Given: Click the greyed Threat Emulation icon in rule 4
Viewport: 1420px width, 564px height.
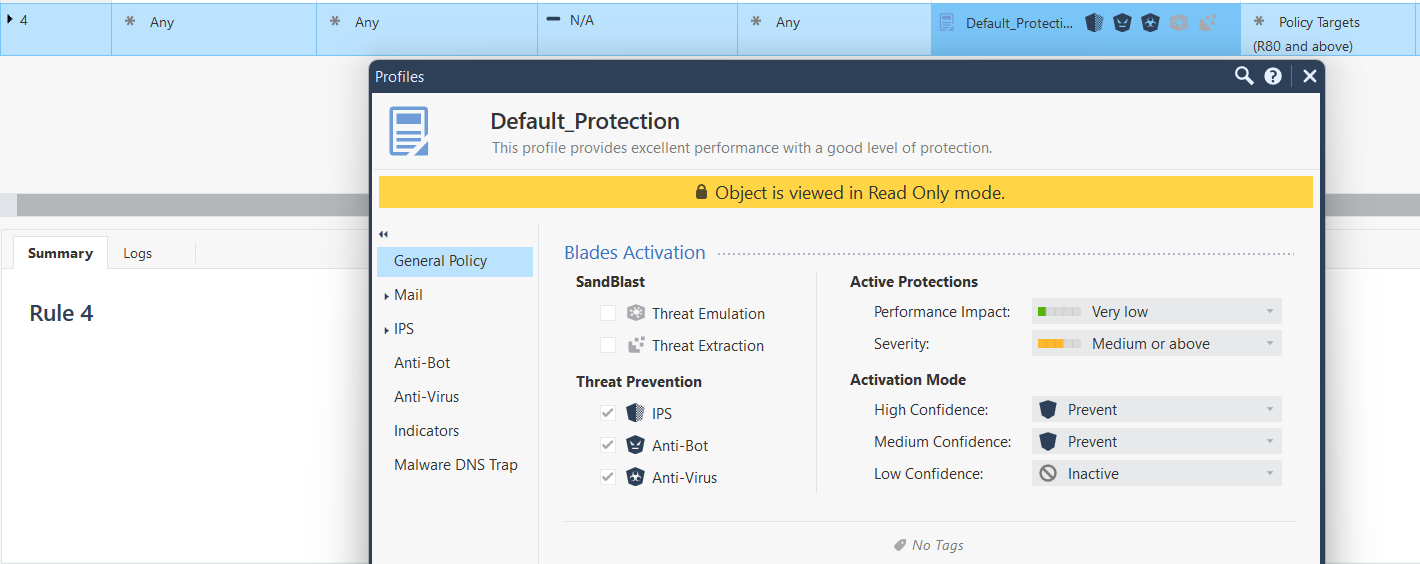Looking at the screenshot, I should pyautogui.click(x=1179, y=23).
